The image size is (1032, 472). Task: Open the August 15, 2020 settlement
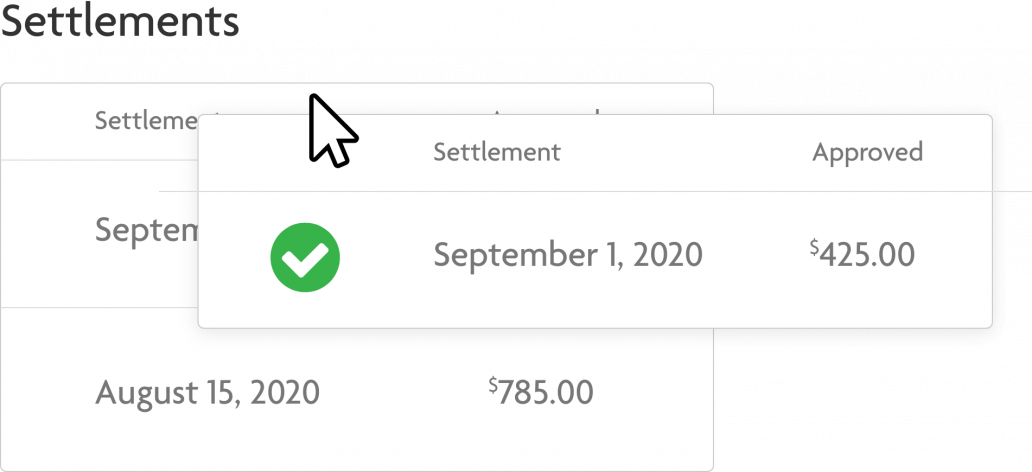207,393
